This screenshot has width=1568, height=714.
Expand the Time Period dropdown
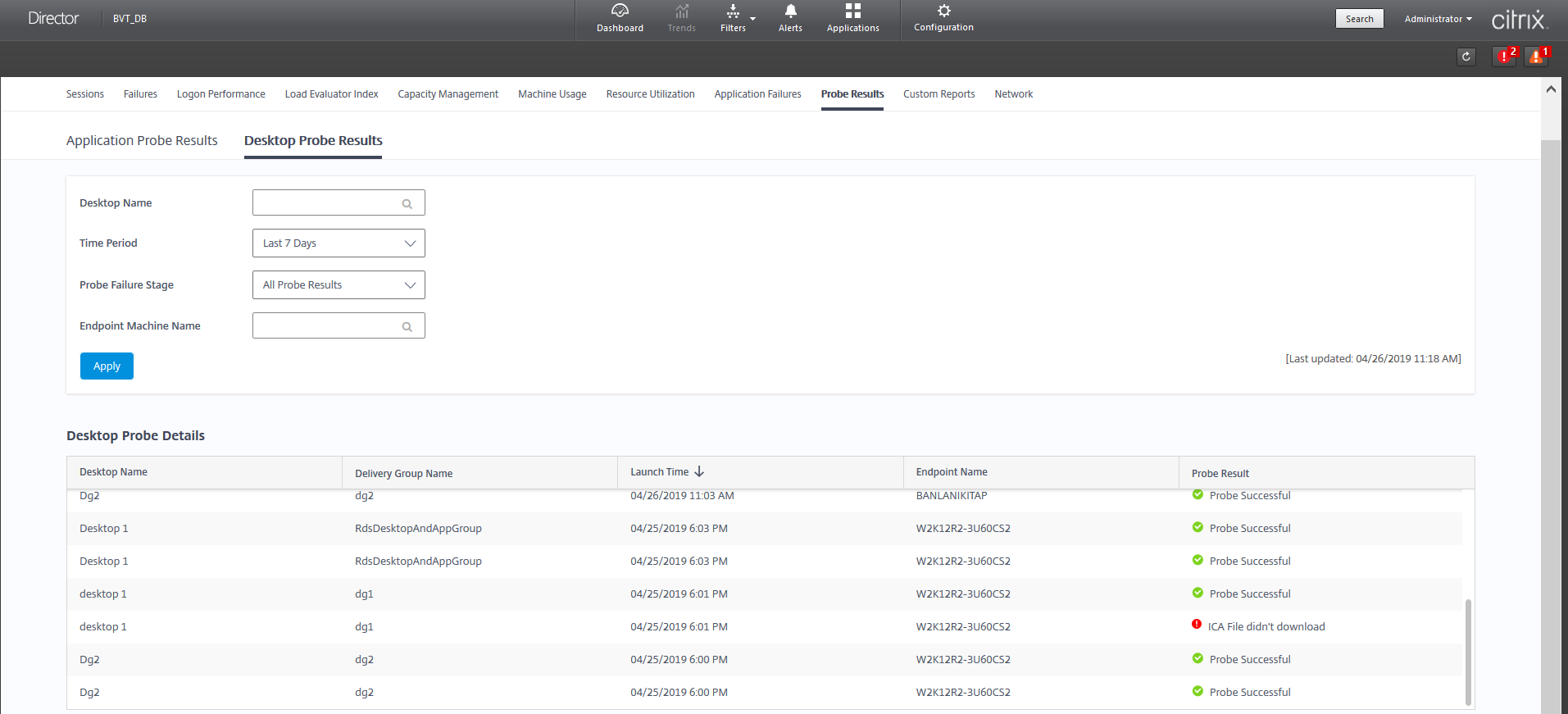pos(339,243)
